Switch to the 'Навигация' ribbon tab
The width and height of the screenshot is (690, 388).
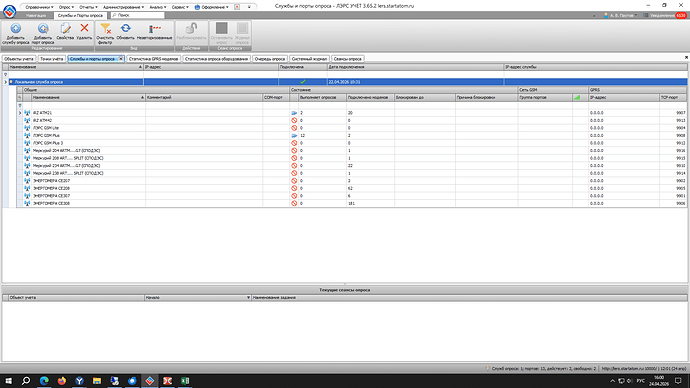point(36,15)
